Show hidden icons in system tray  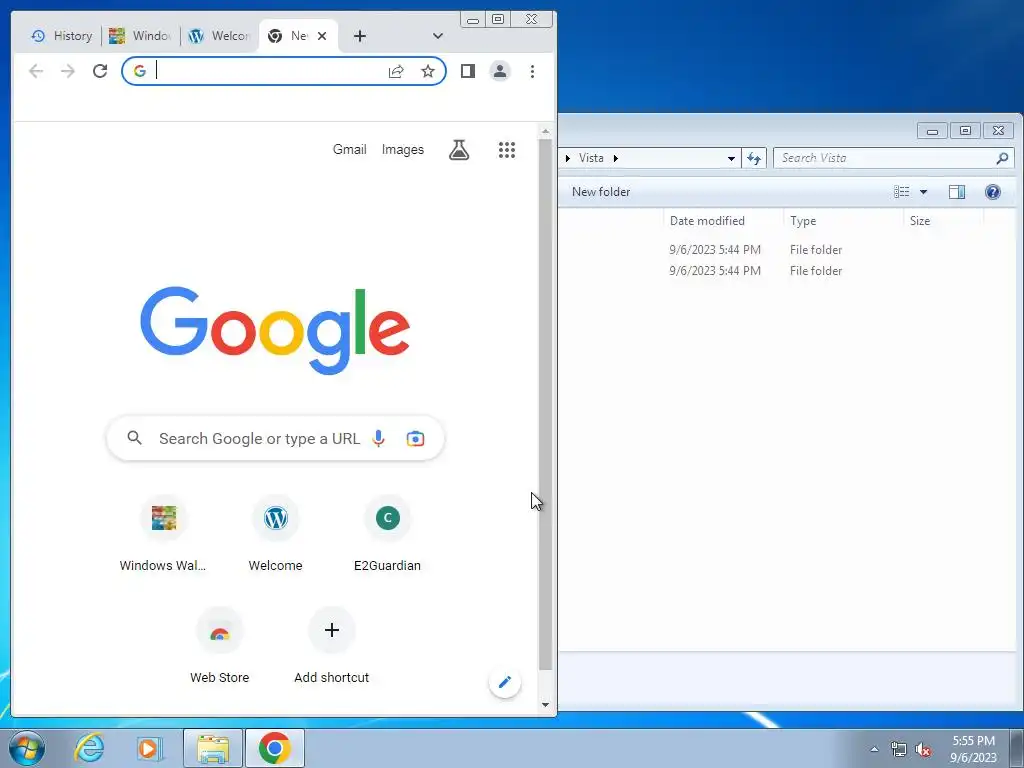[874, 749]
